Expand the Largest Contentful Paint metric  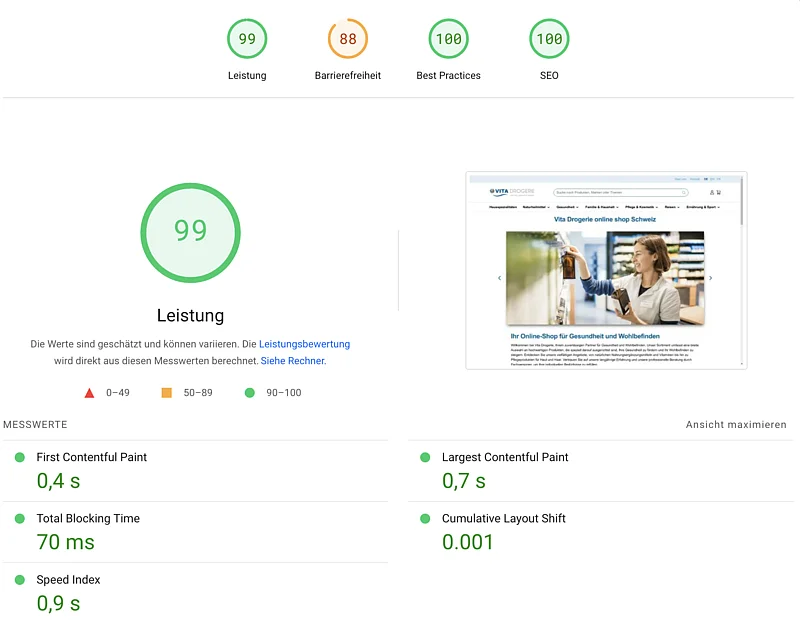505,457
